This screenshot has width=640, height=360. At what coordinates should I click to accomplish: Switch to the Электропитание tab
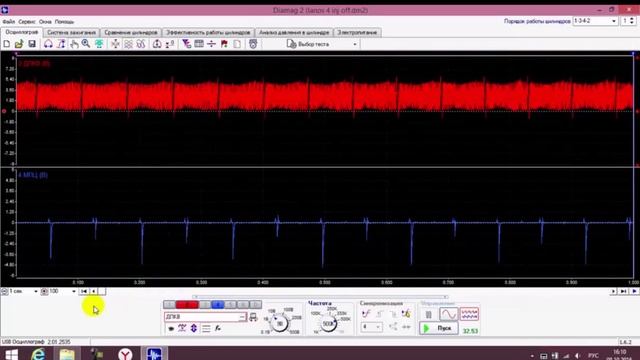click(357, 32)
